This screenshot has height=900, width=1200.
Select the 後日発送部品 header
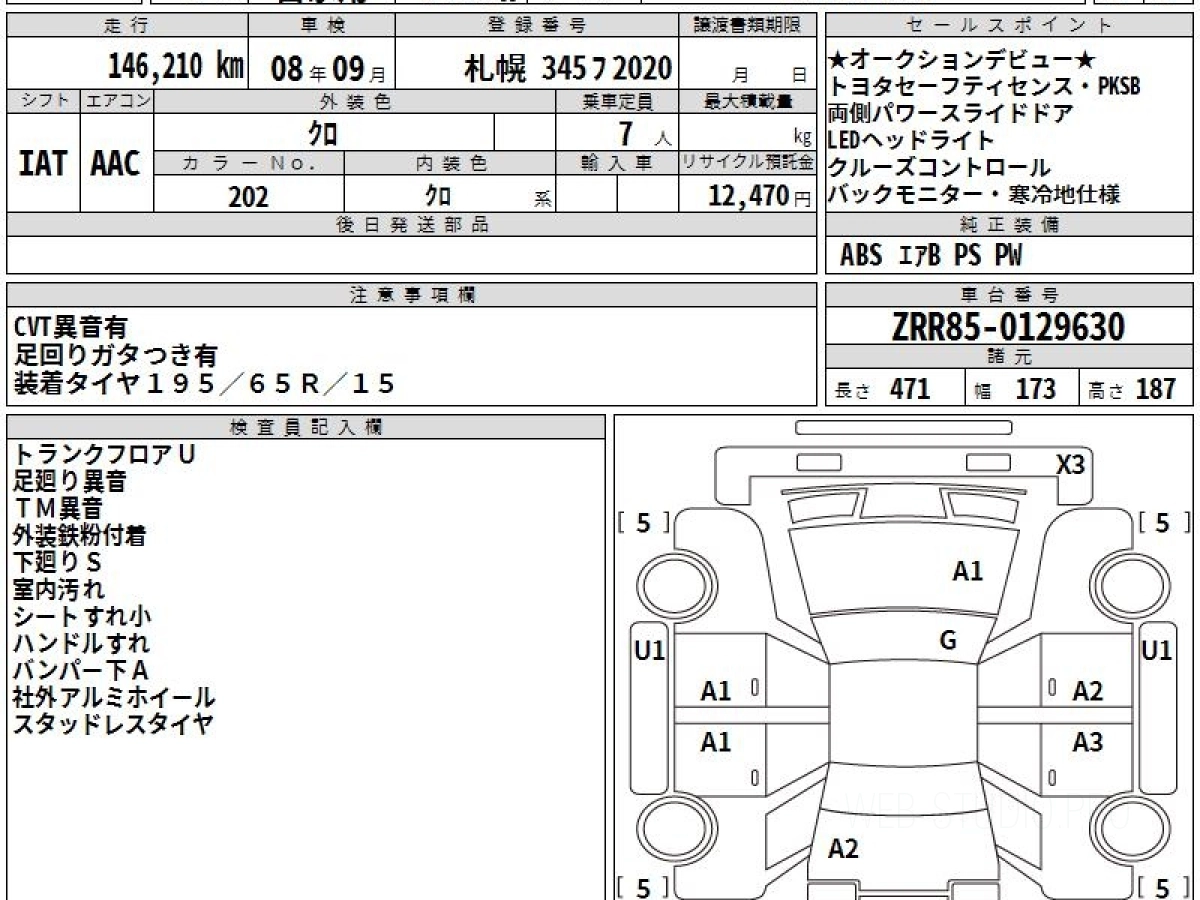(412, 225)
